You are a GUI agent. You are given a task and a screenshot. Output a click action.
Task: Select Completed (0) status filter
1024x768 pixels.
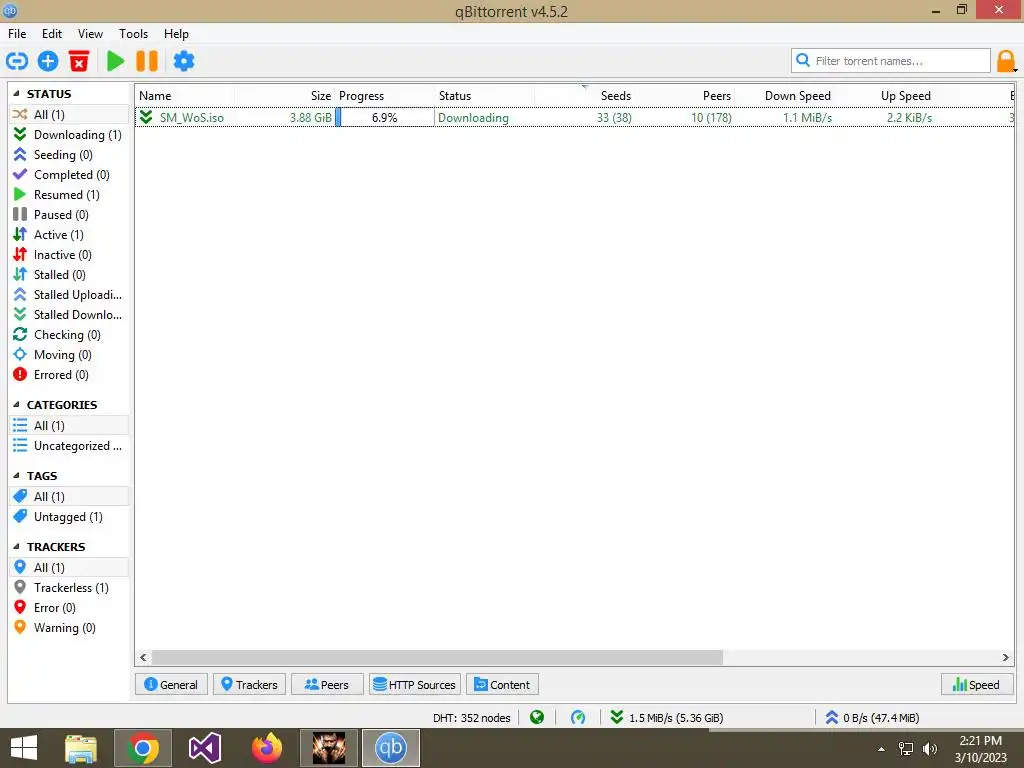pos(70,175)
